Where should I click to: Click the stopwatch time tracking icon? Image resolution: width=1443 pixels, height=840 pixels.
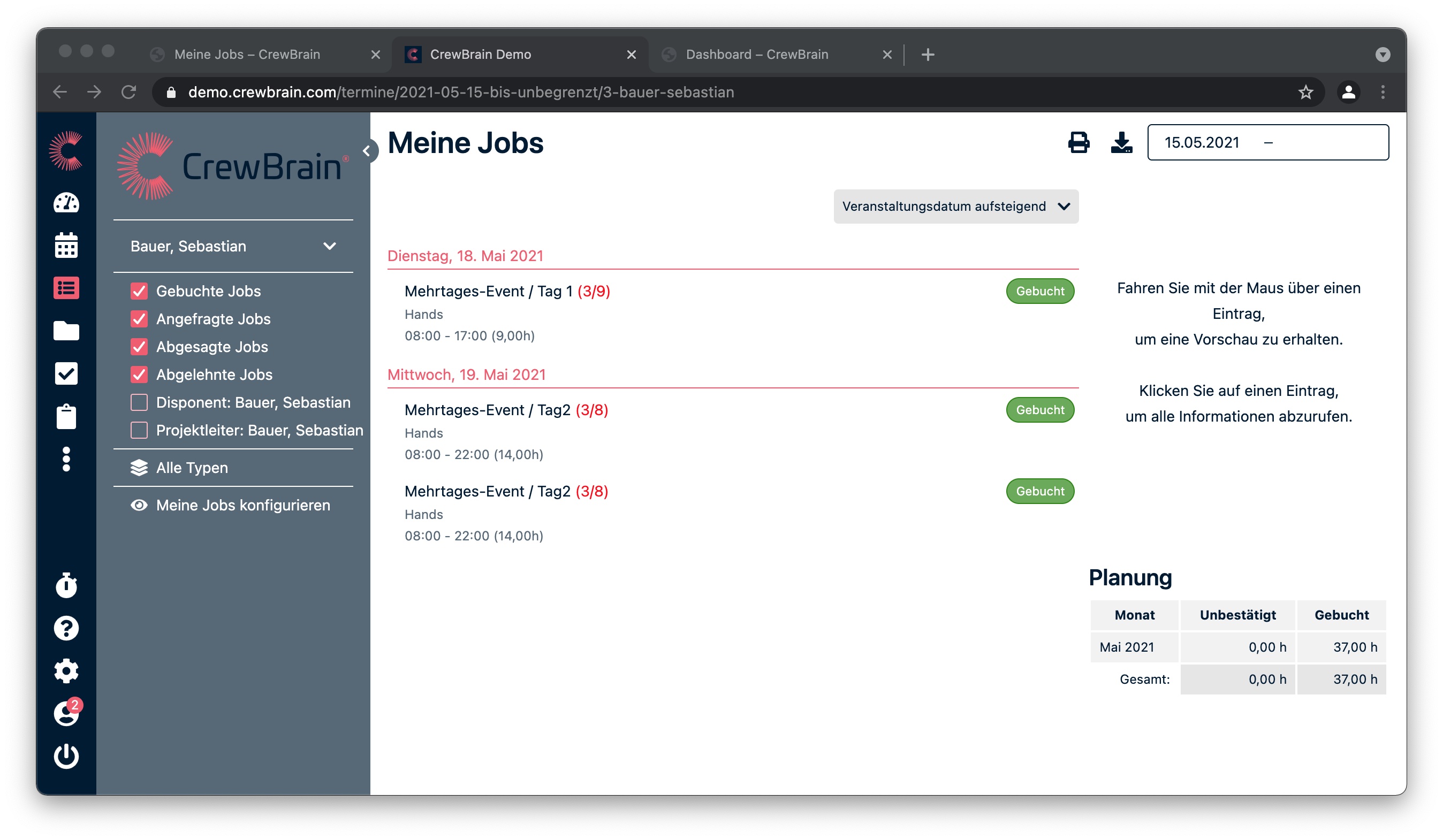click(66, 585)
